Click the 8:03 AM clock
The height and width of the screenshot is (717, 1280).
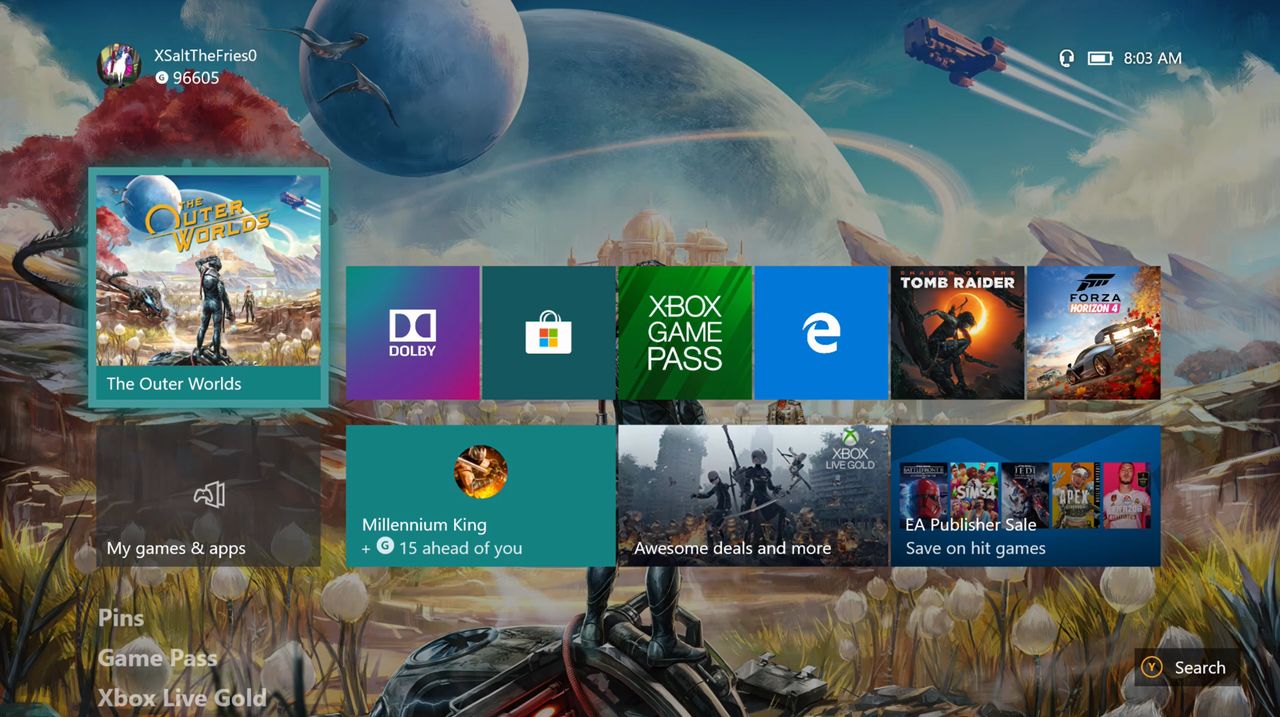1153,58
